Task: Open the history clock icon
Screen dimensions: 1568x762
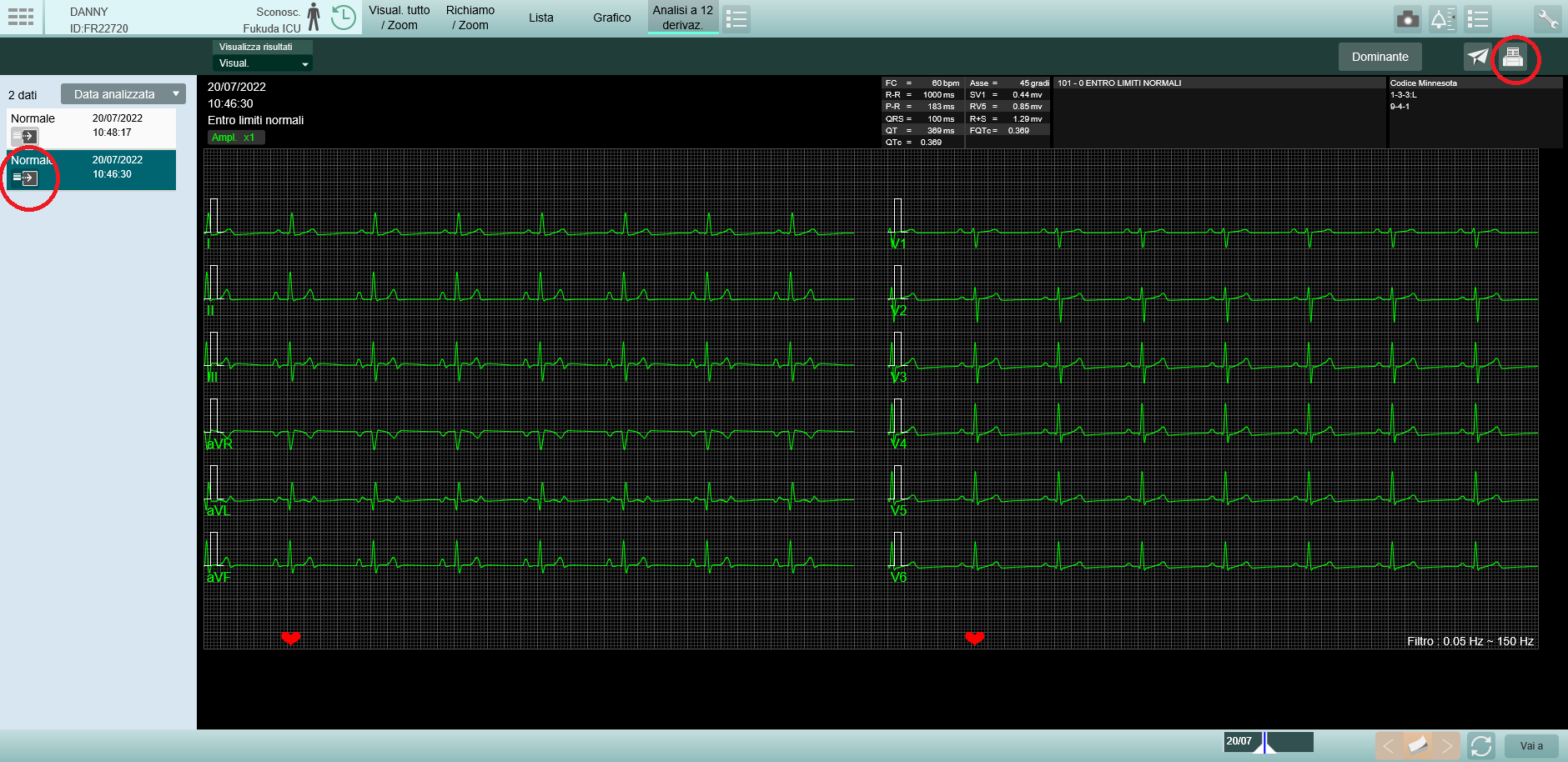Action: [343, 17]
